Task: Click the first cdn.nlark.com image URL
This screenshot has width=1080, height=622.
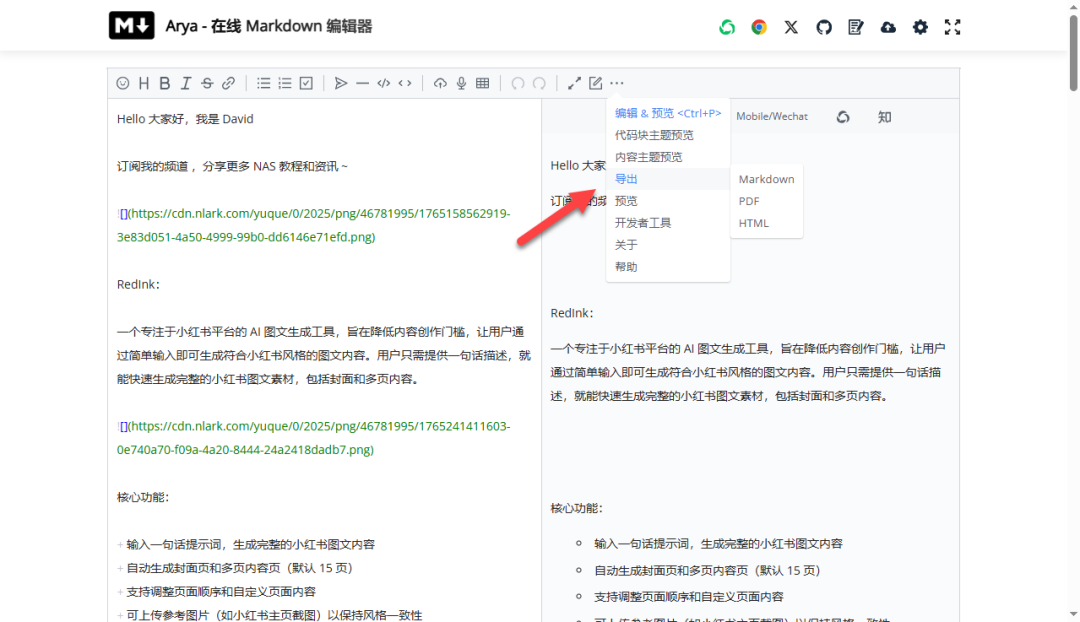Action: click(314, 225)
